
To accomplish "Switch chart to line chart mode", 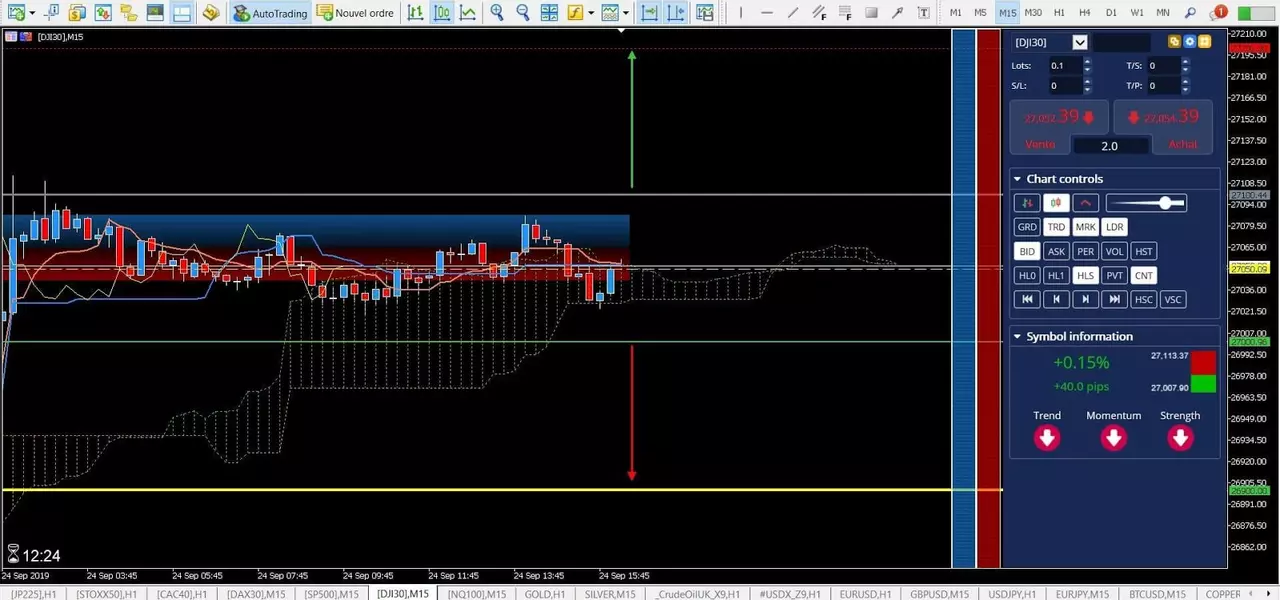I will [x=467, y=13].
